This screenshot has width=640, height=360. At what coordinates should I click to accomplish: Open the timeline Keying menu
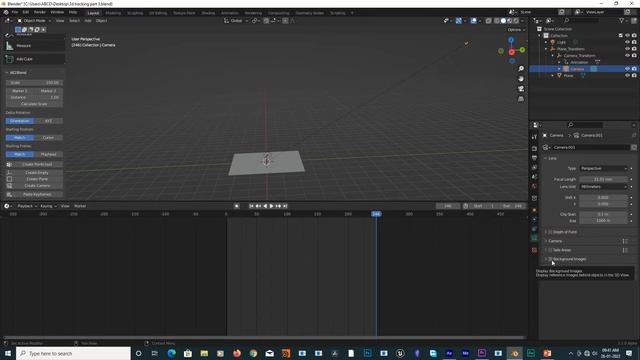point(48,206)
